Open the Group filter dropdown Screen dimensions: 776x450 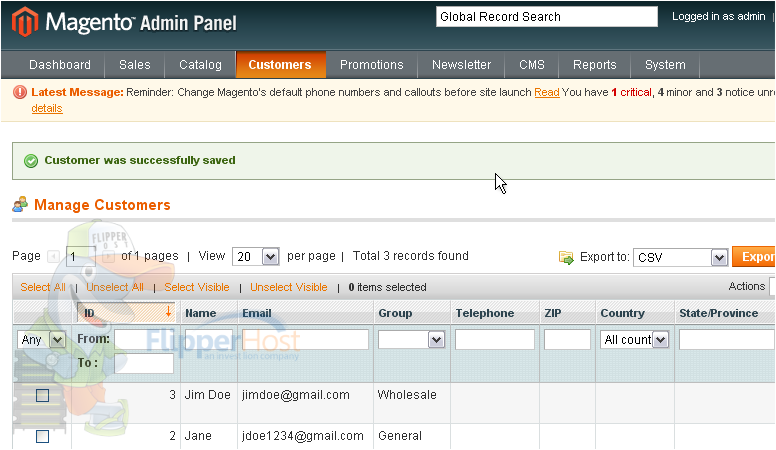coord(411,340)
